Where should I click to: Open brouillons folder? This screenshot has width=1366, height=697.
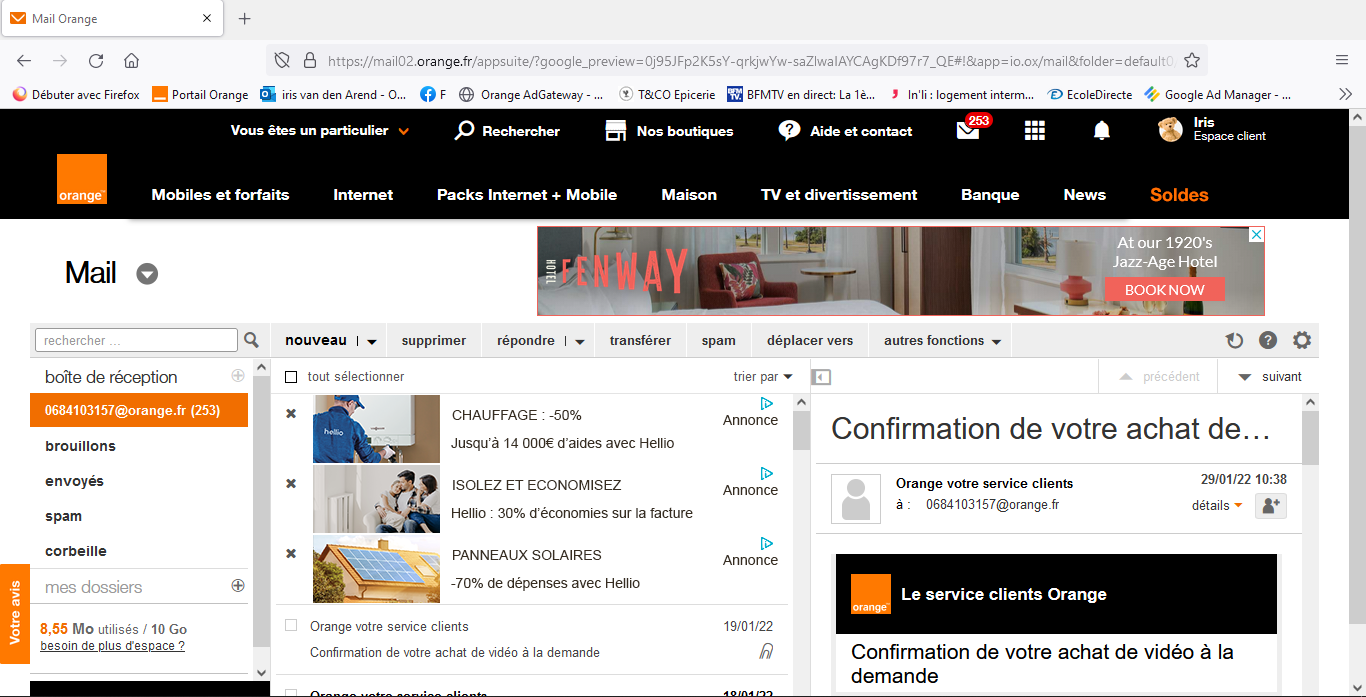coord(80,446)
